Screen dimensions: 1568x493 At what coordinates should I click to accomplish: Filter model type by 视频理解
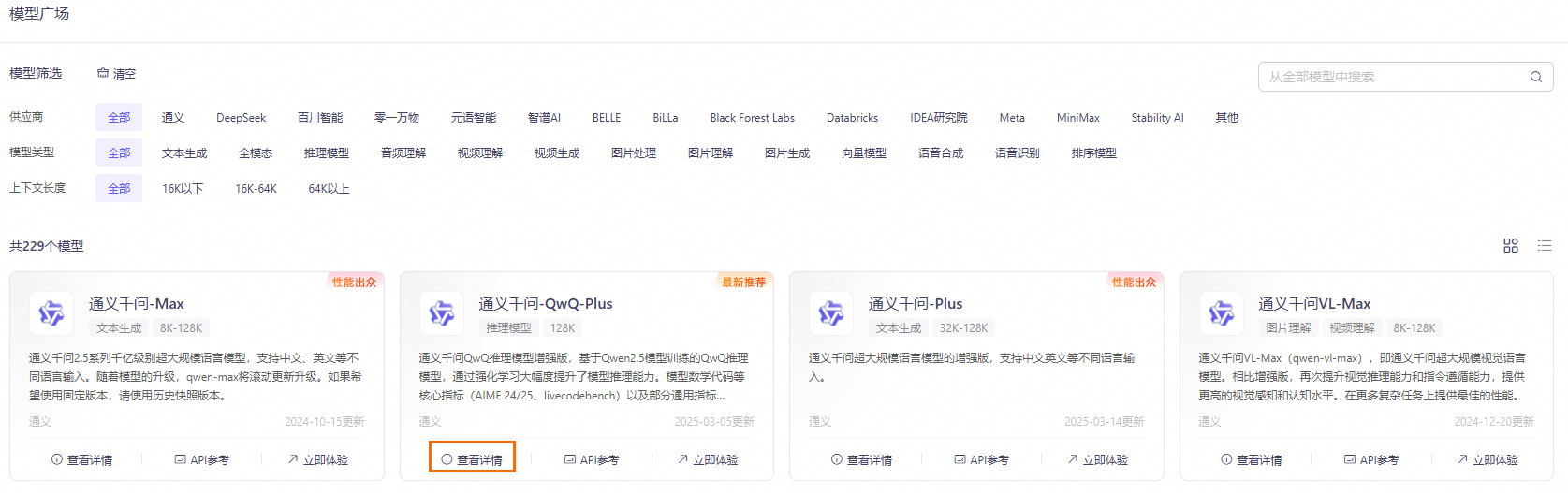coord(480,153)
